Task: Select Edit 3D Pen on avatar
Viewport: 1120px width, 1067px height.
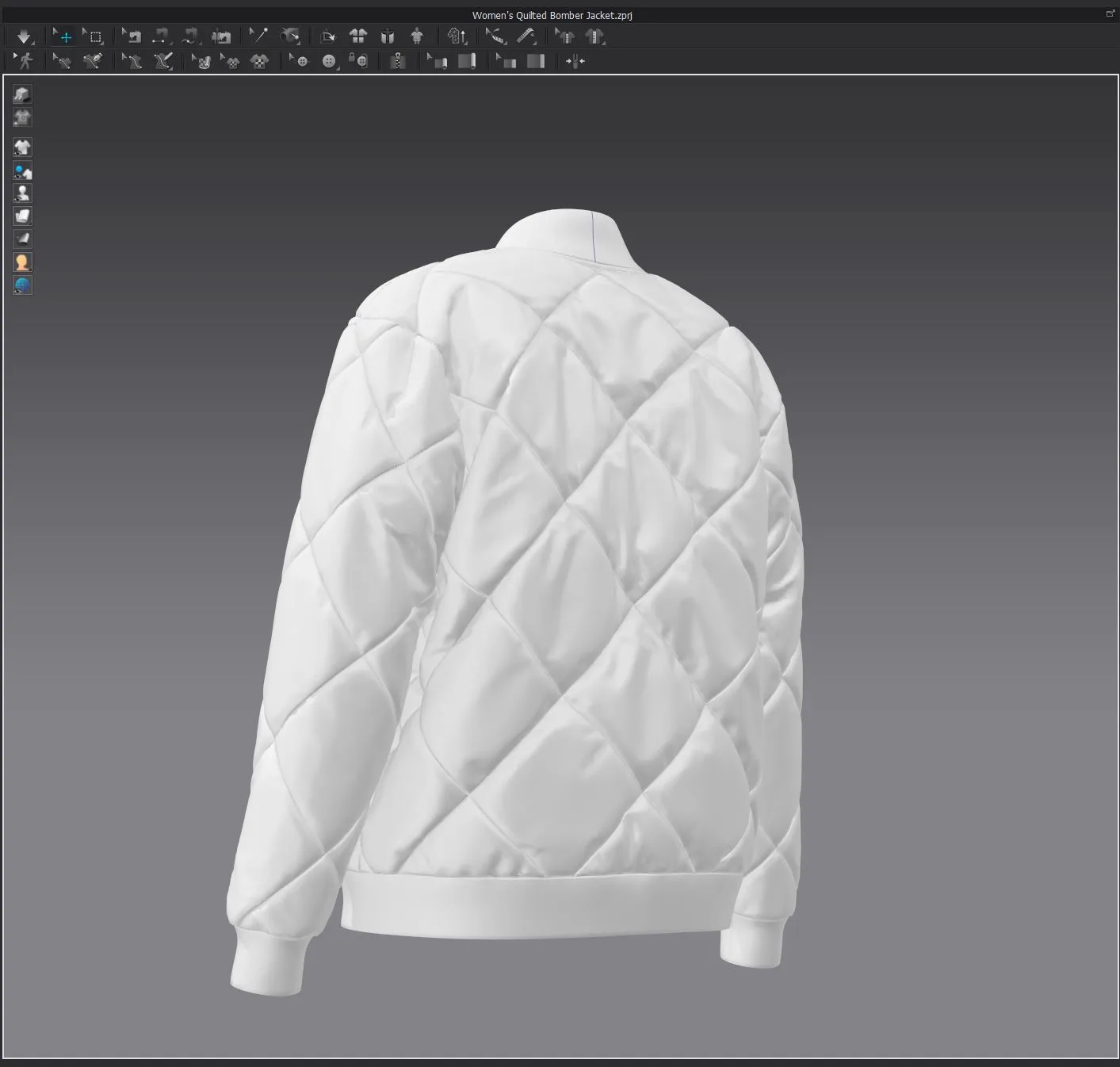Action: click(132, 61)
